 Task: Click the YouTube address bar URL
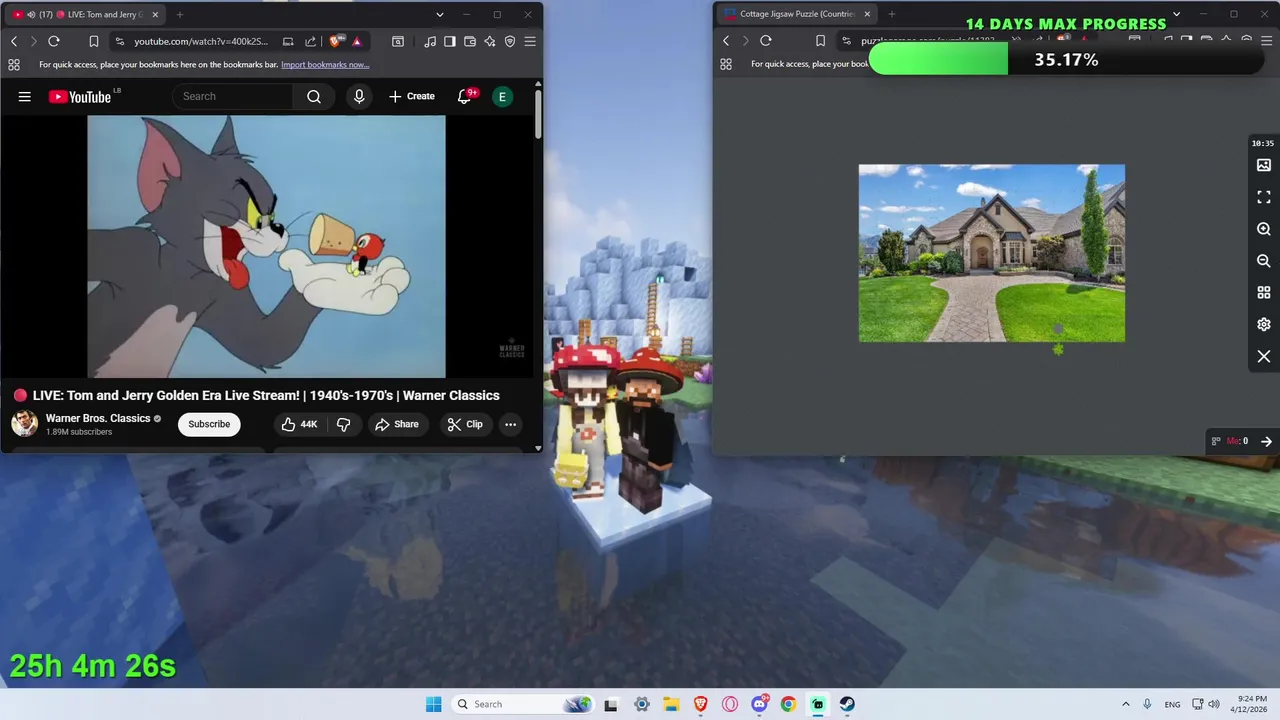click(x=201, y=41)
